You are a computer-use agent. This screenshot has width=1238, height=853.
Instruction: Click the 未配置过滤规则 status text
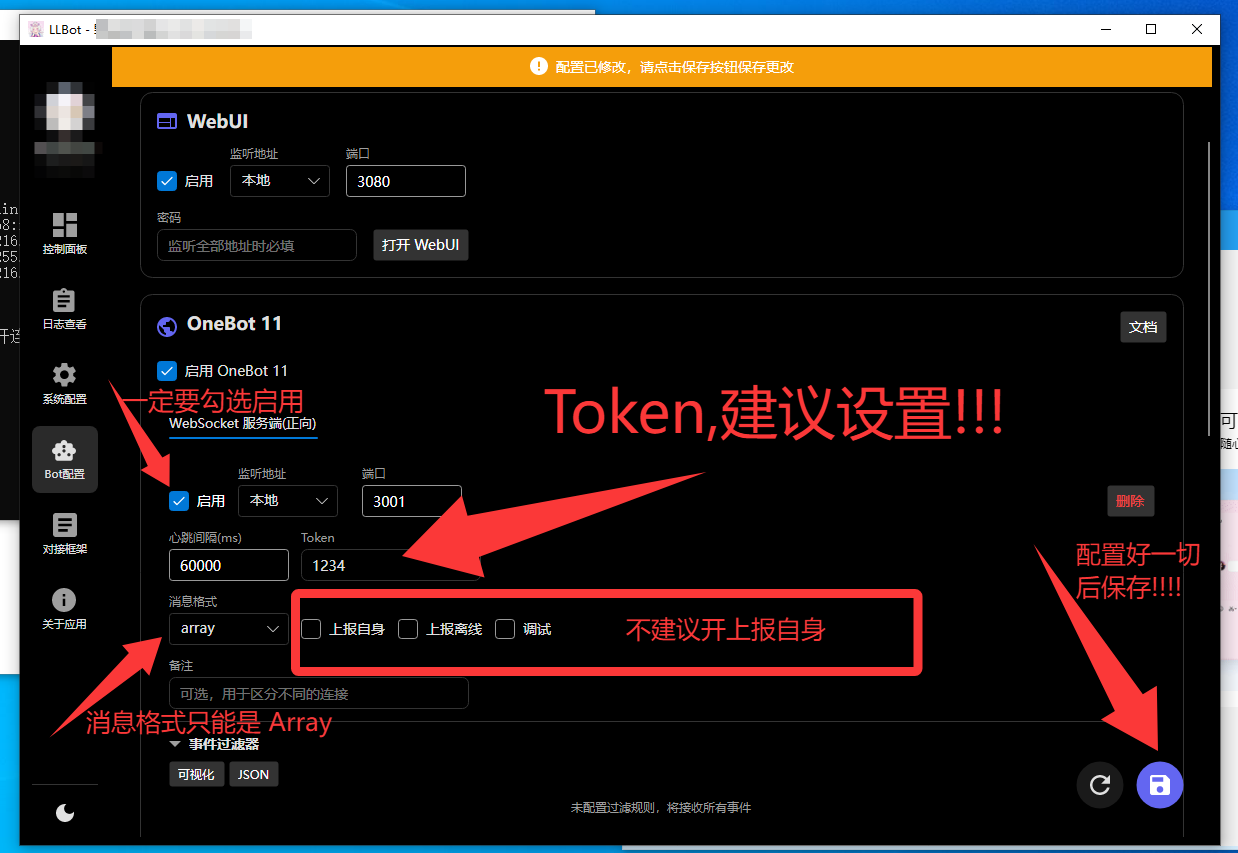click(x=661, y=807)
